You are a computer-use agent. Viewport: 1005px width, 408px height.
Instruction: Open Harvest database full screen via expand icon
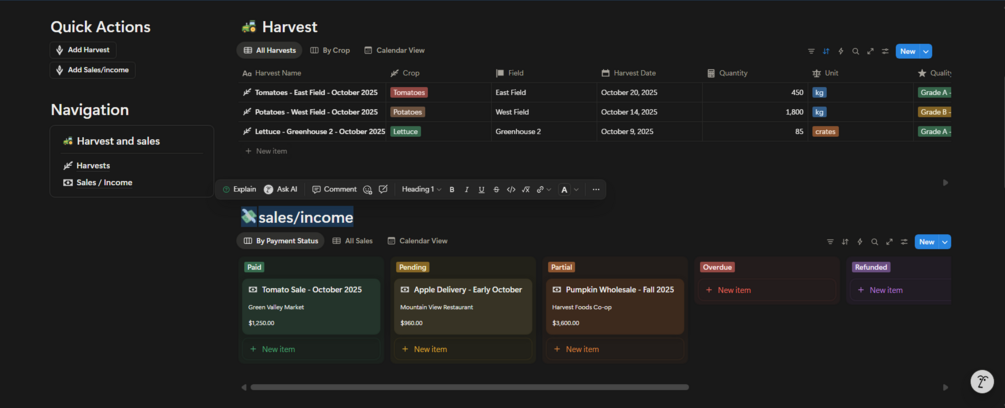point(870,51)
